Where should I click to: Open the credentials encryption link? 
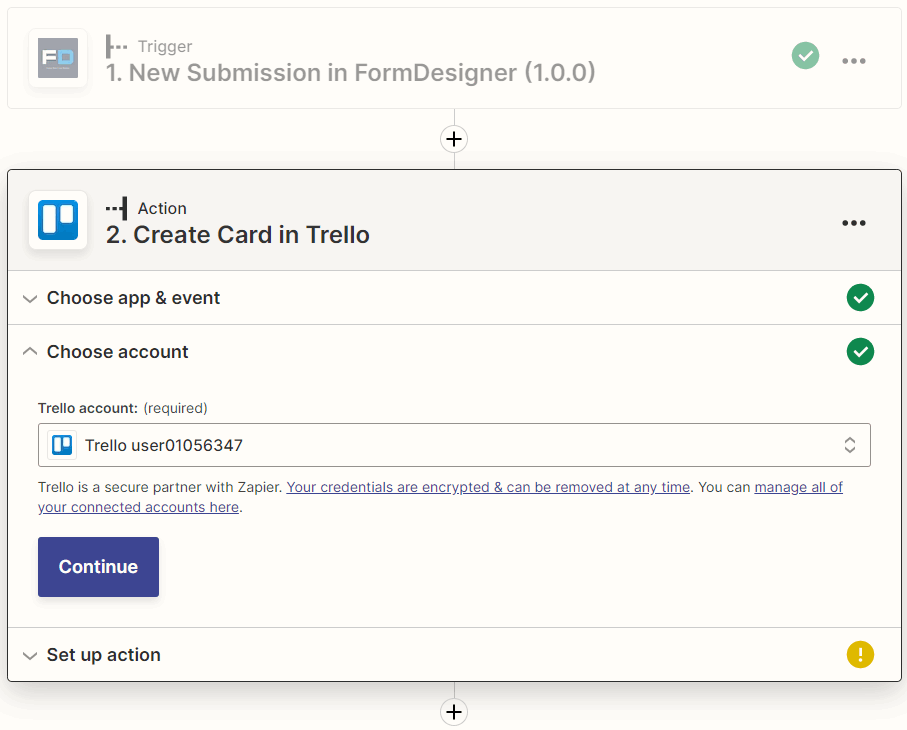click(488, 487)
